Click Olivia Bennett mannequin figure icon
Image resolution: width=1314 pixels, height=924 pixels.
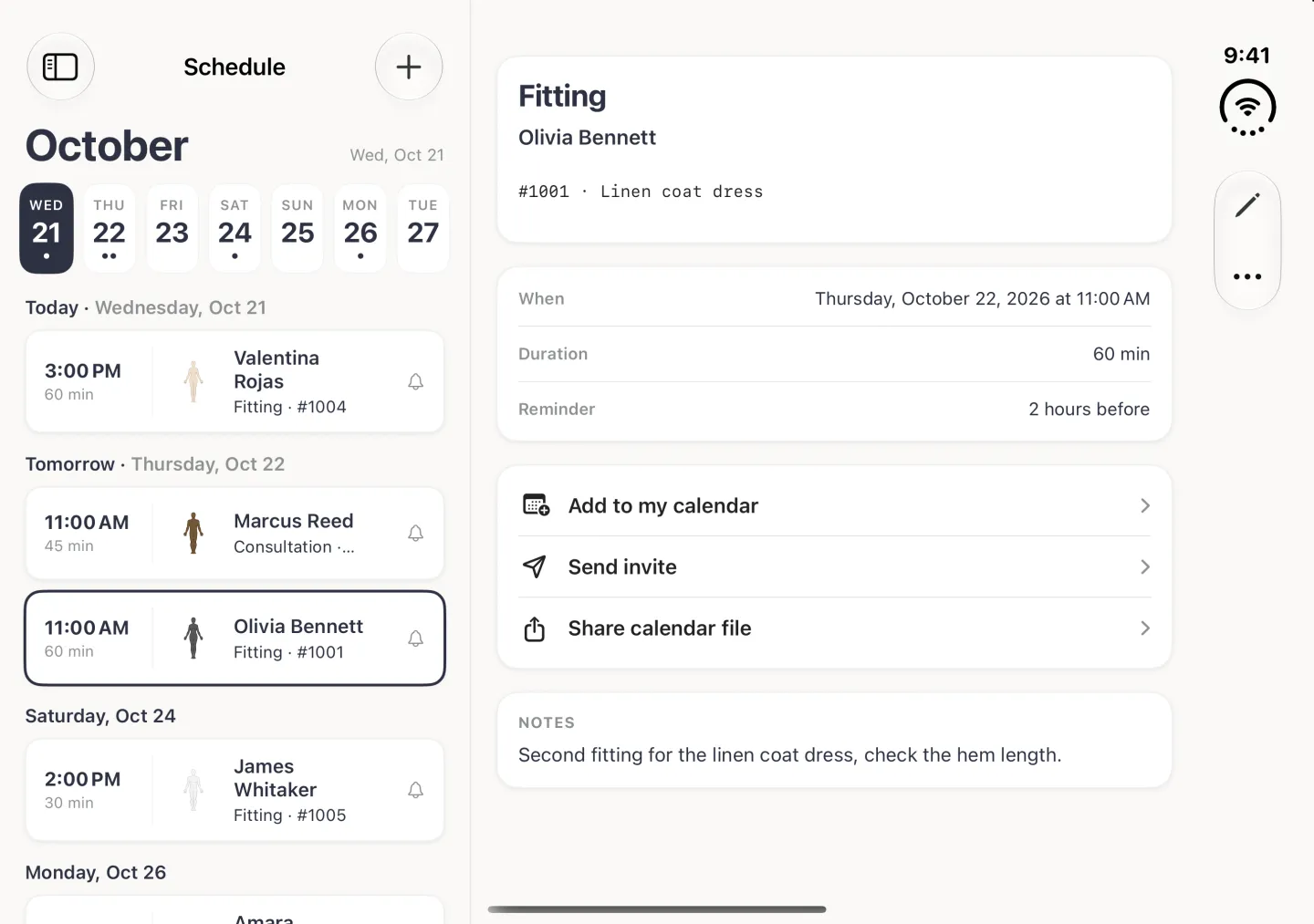(x=193, y=638)
